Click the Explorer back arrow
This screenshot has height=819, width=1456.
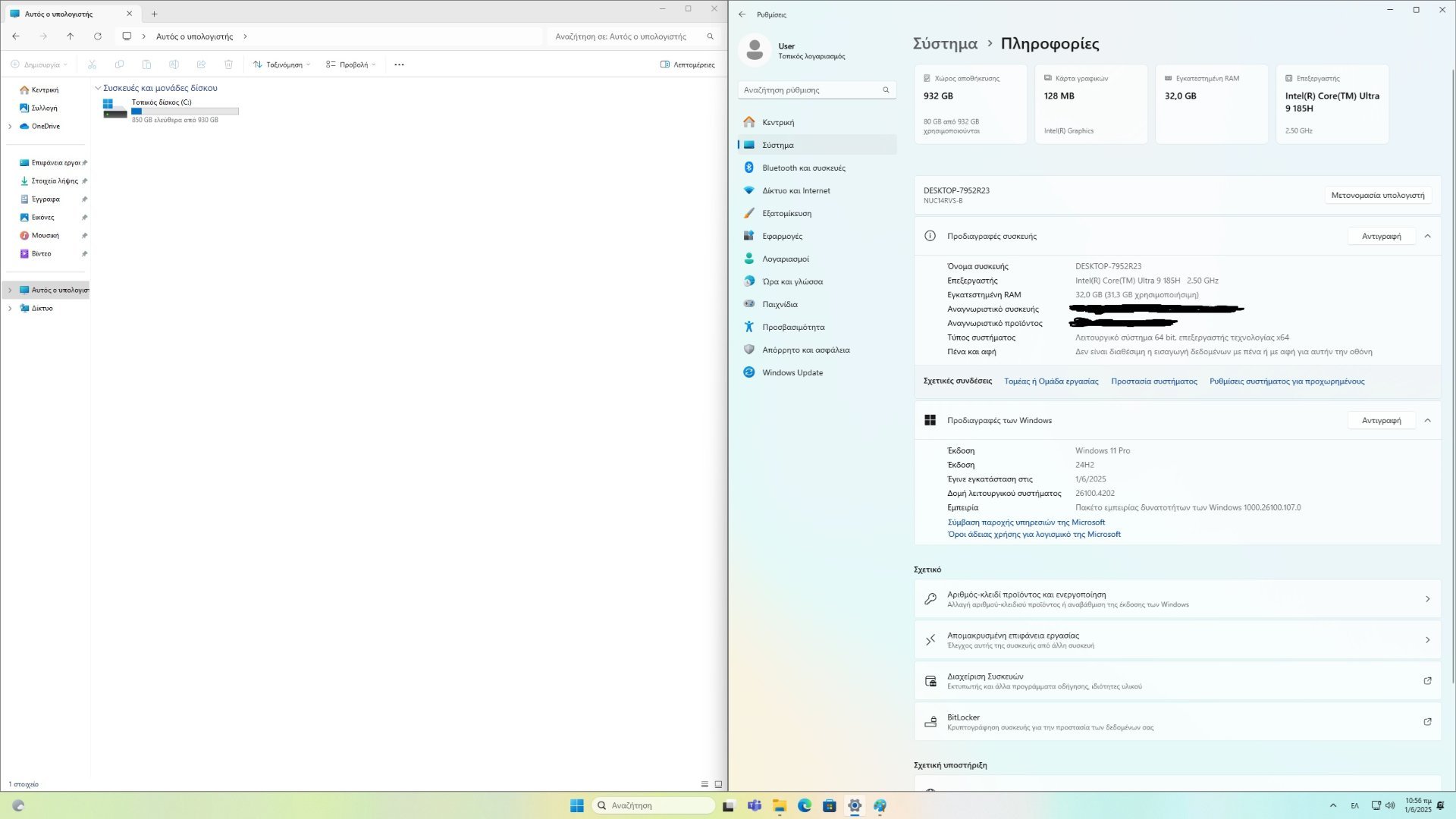tap(16, 36)
